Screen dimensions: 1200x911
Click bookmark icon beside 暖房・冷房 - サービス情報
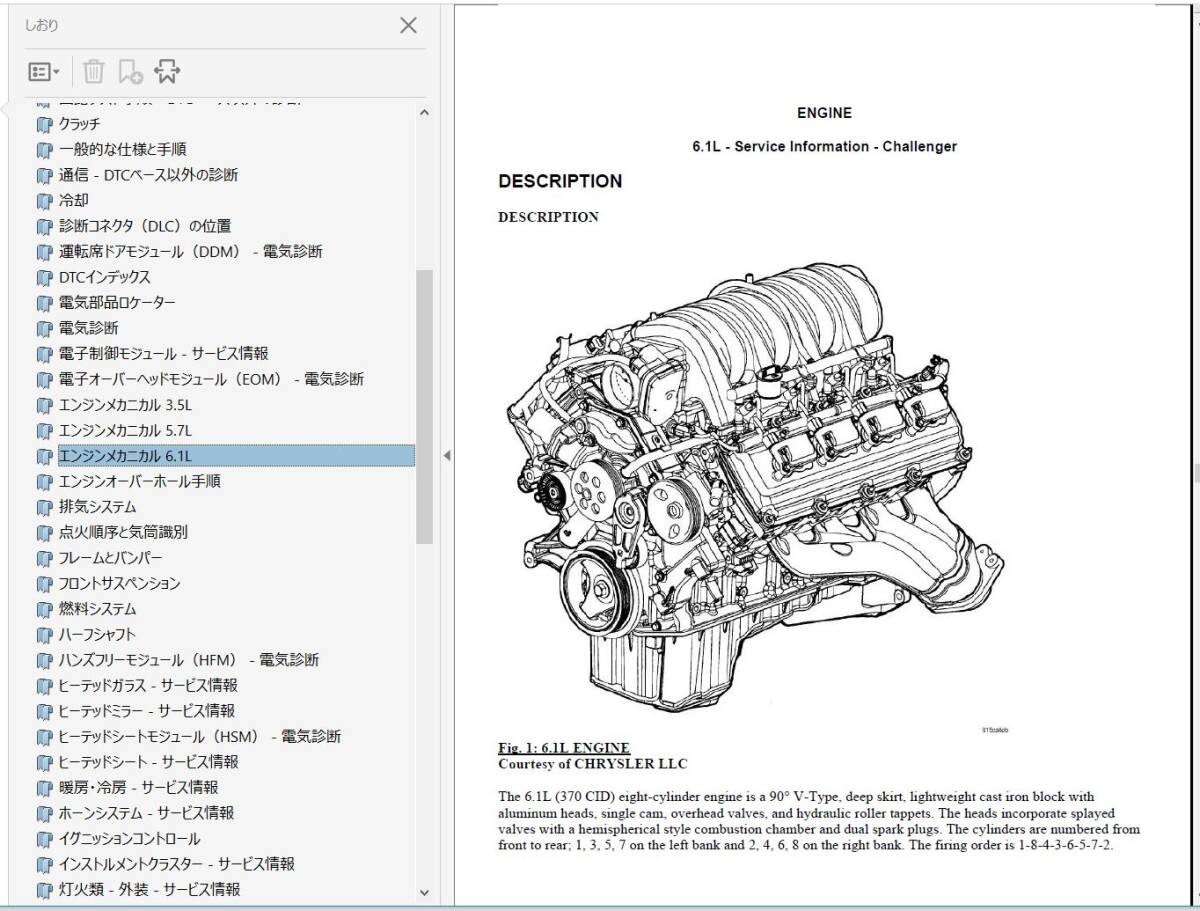43,787
